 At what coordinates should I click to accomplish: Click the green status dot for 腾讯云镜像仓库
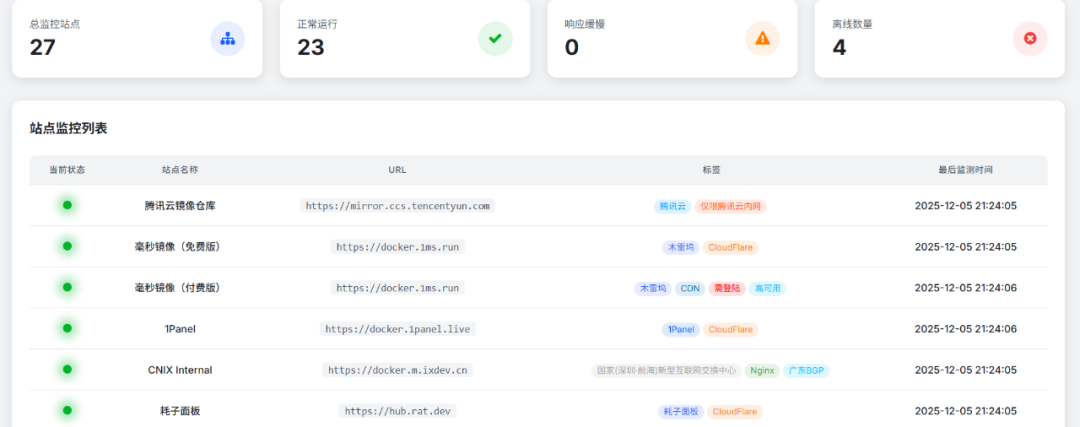click(67, 205)
